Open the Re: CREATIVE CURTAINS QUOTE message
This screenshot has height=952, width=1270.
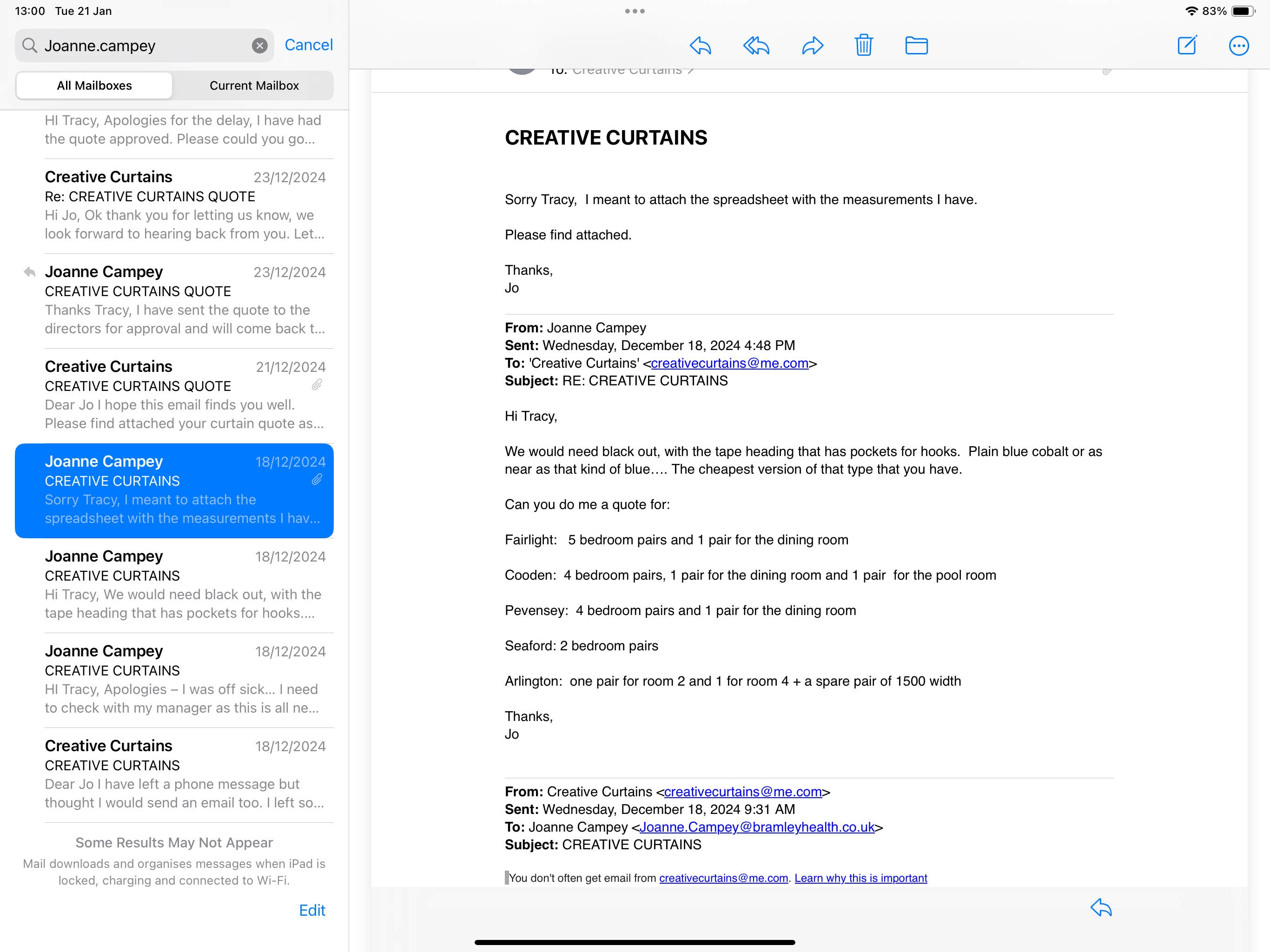[184, 205]
